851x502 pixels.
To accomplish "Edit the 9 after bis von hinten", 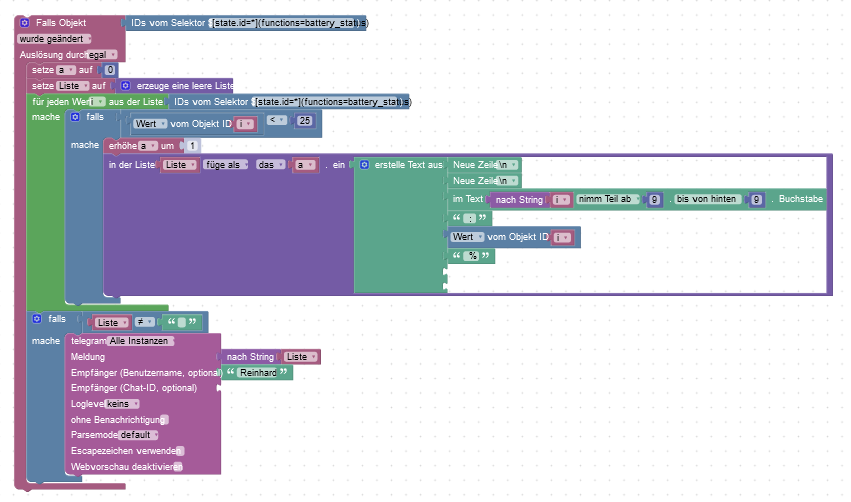I will click(755, 200).
